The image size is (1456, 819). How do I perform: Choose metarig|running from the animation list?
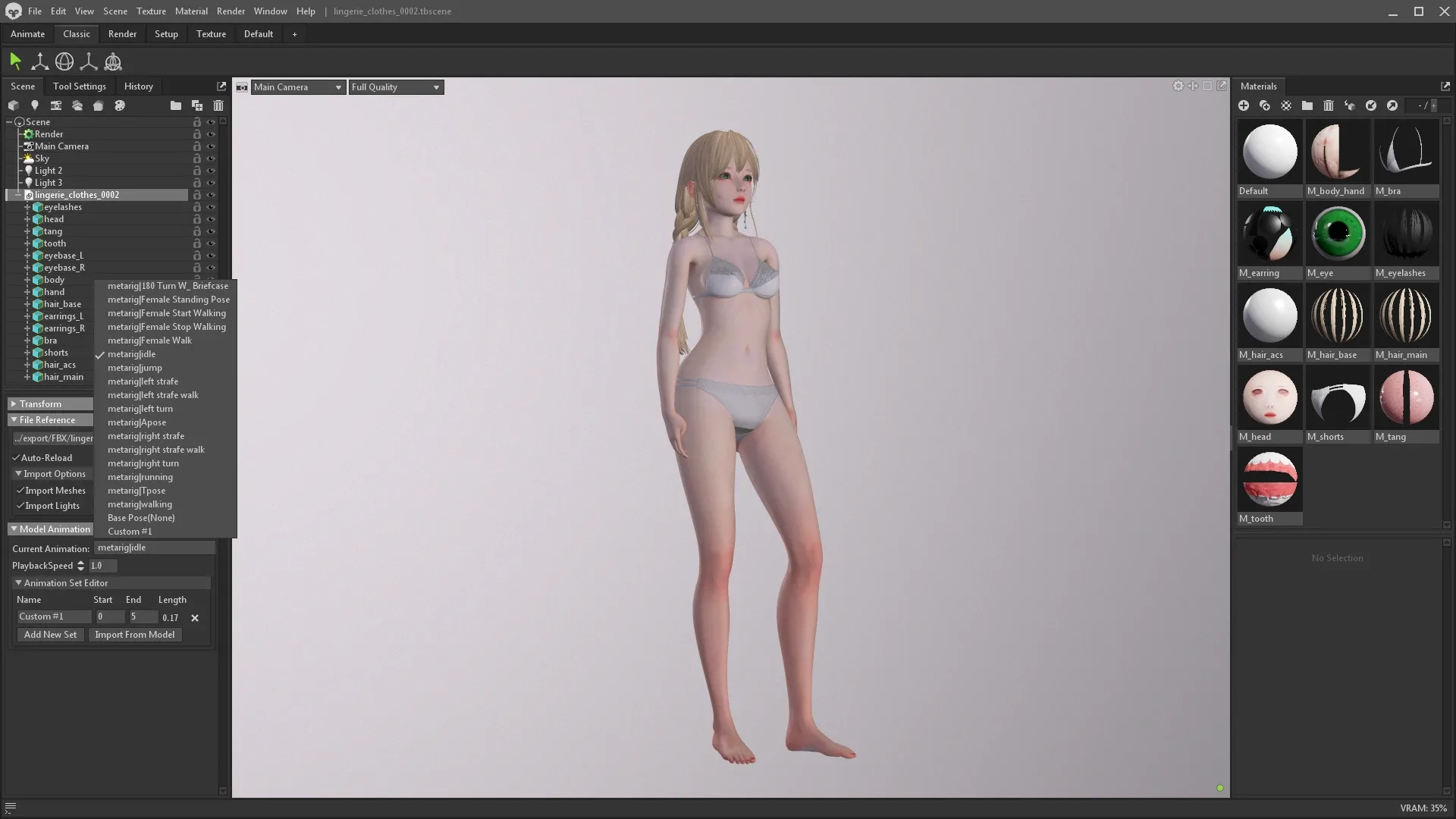pos(140,477)
